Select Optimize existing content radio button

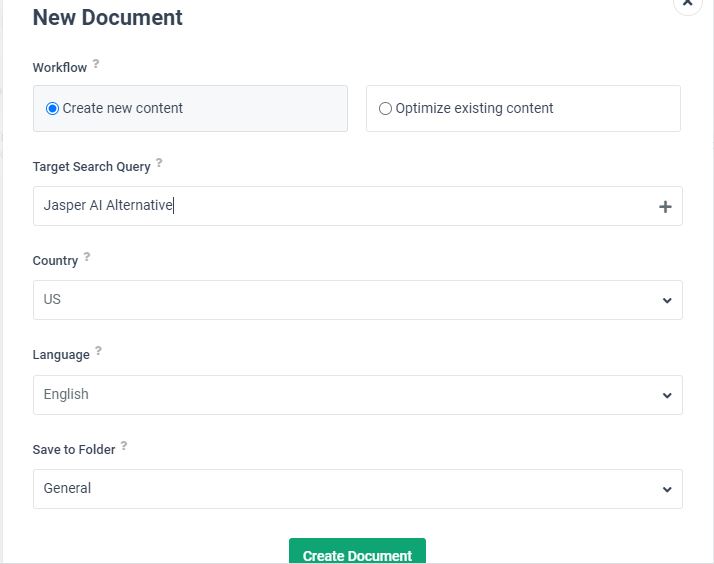click(x=385, y=109)
